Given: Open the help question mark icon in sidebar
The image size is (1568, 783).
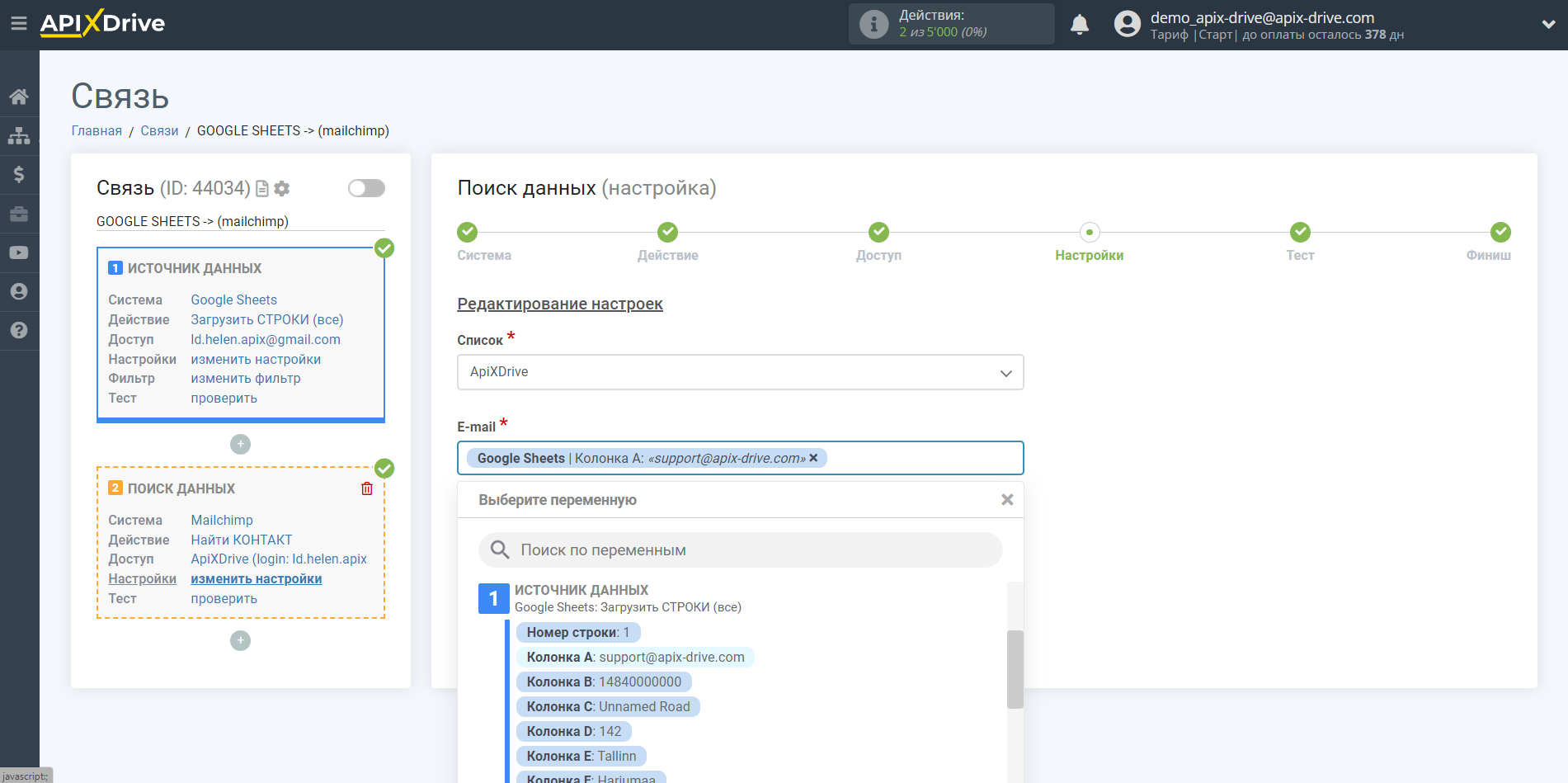Looking at the screenshot, I should point(19,330).
